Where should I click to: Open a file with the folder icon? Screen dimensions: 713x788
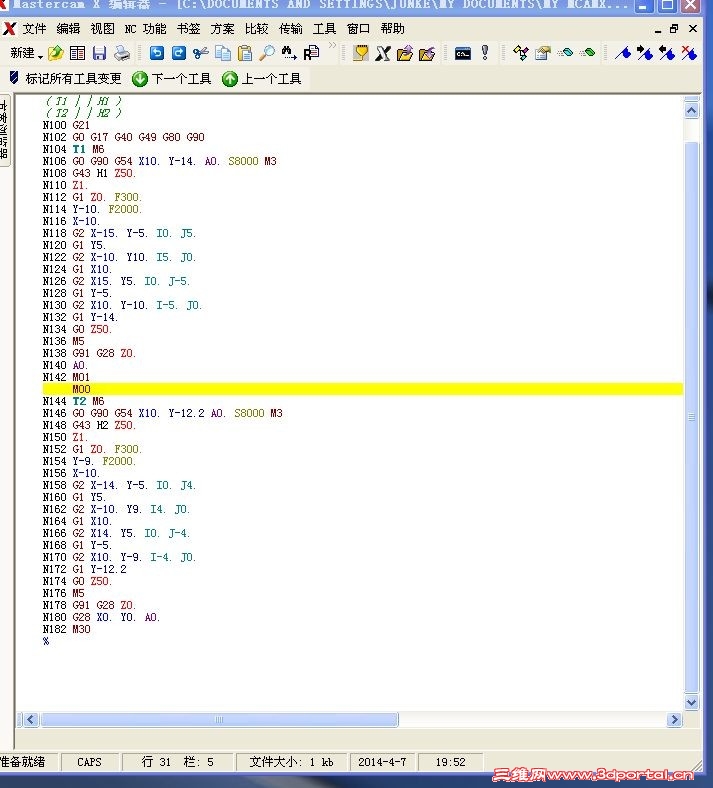[55, 53]
